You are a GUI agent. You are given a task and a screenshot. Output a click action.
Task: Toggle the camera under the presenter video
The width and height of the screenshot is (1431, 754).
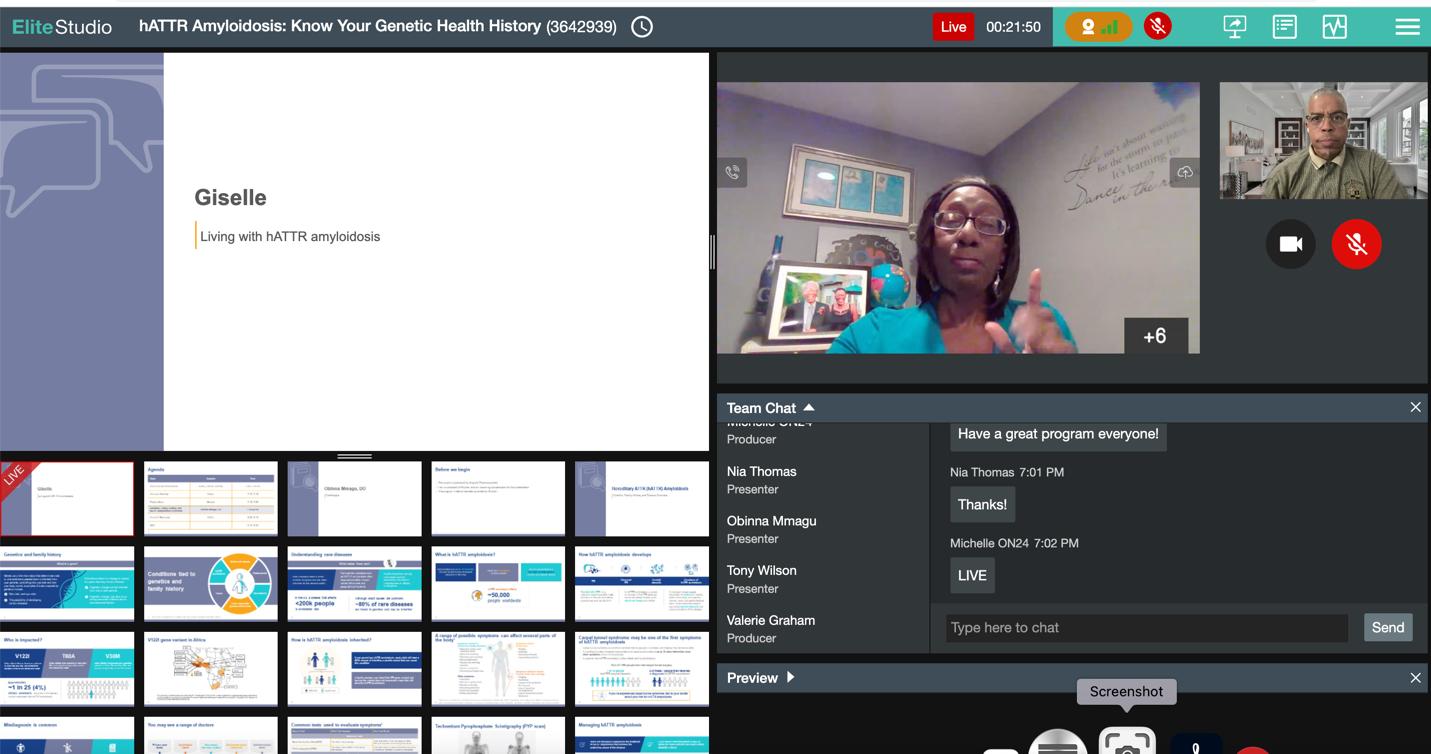pos(1291,244)
